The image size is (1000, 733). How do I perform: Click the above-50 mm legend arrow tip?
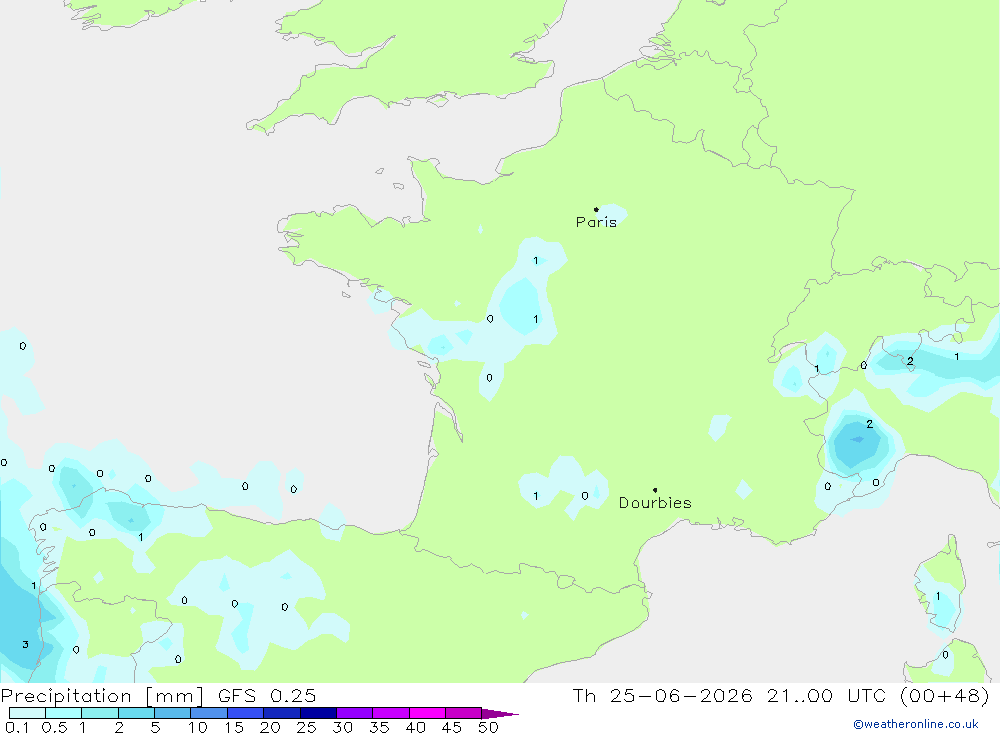tap(501, 713)
